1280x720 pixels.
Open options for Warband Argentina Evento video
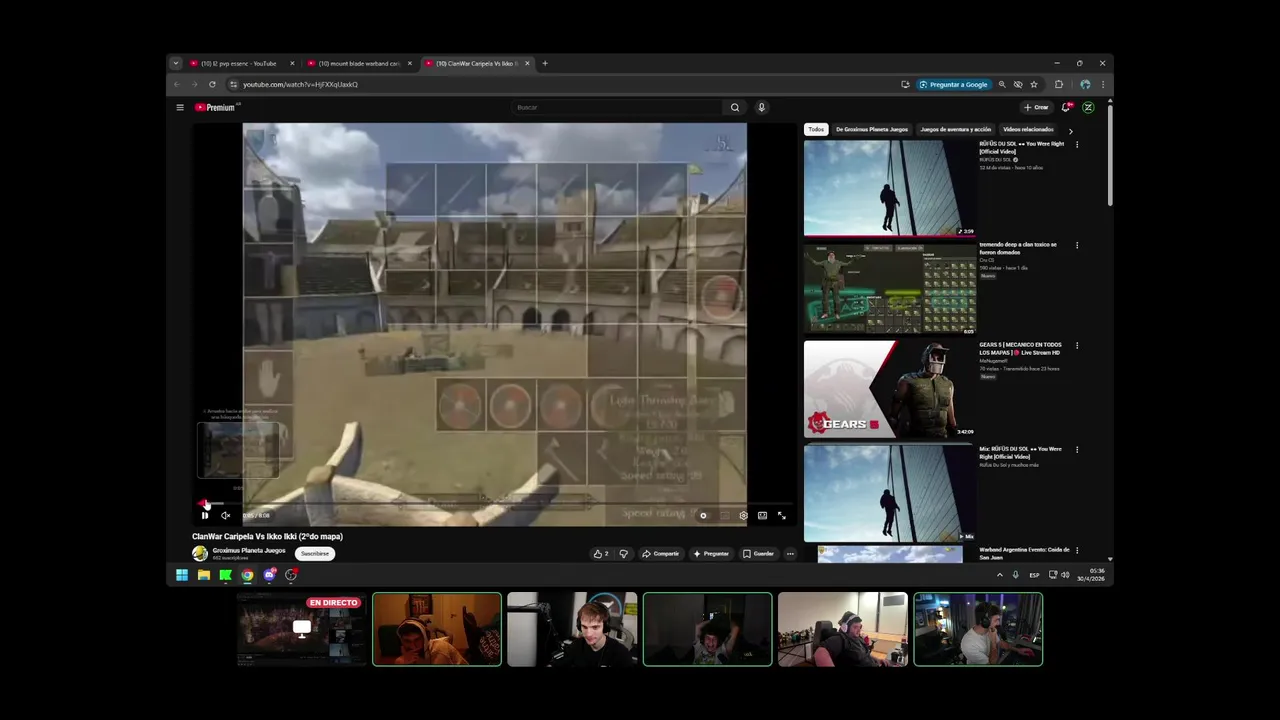(1077, 550)
